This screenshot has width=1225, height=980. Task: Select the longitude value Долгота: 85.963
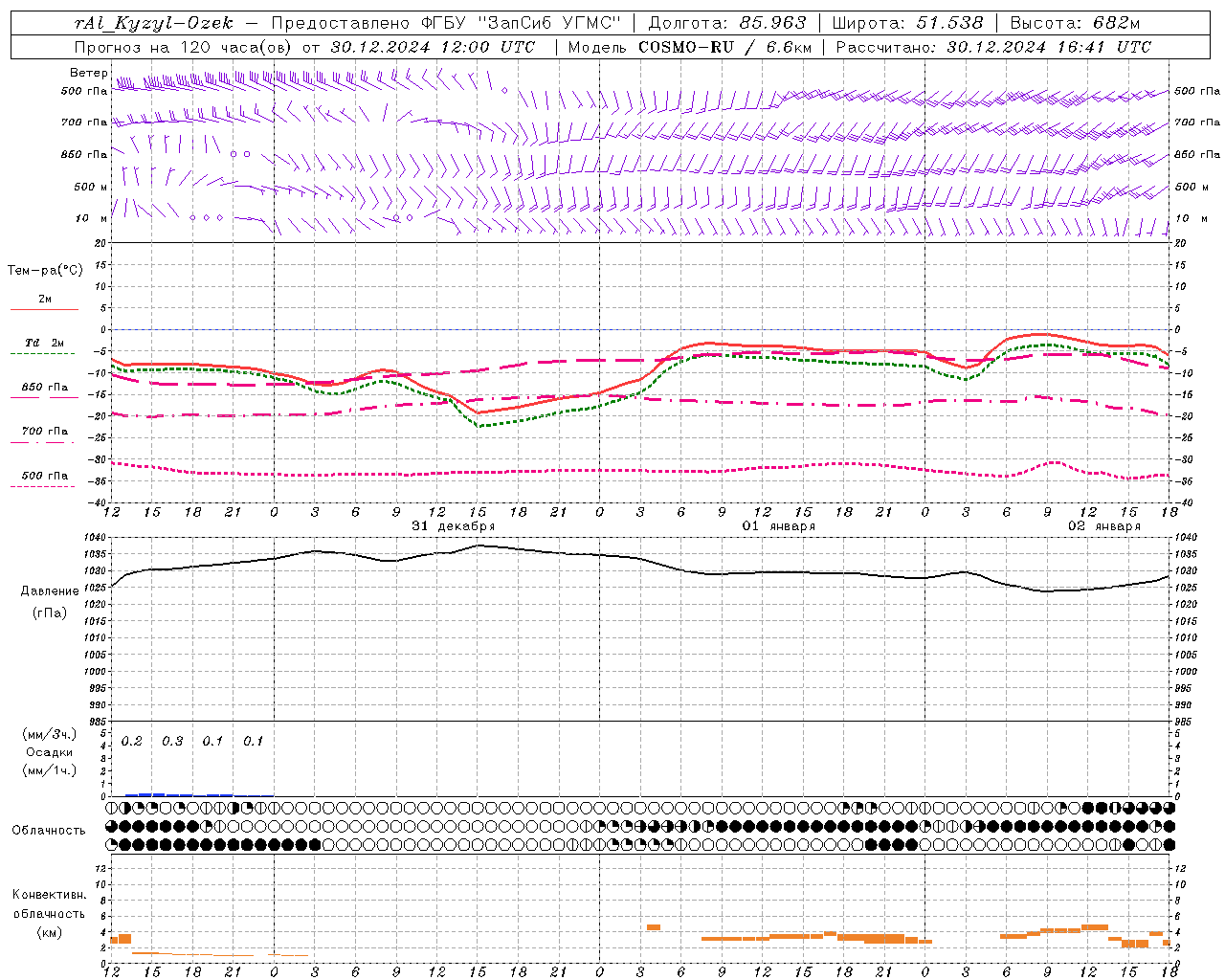(727, 23)
